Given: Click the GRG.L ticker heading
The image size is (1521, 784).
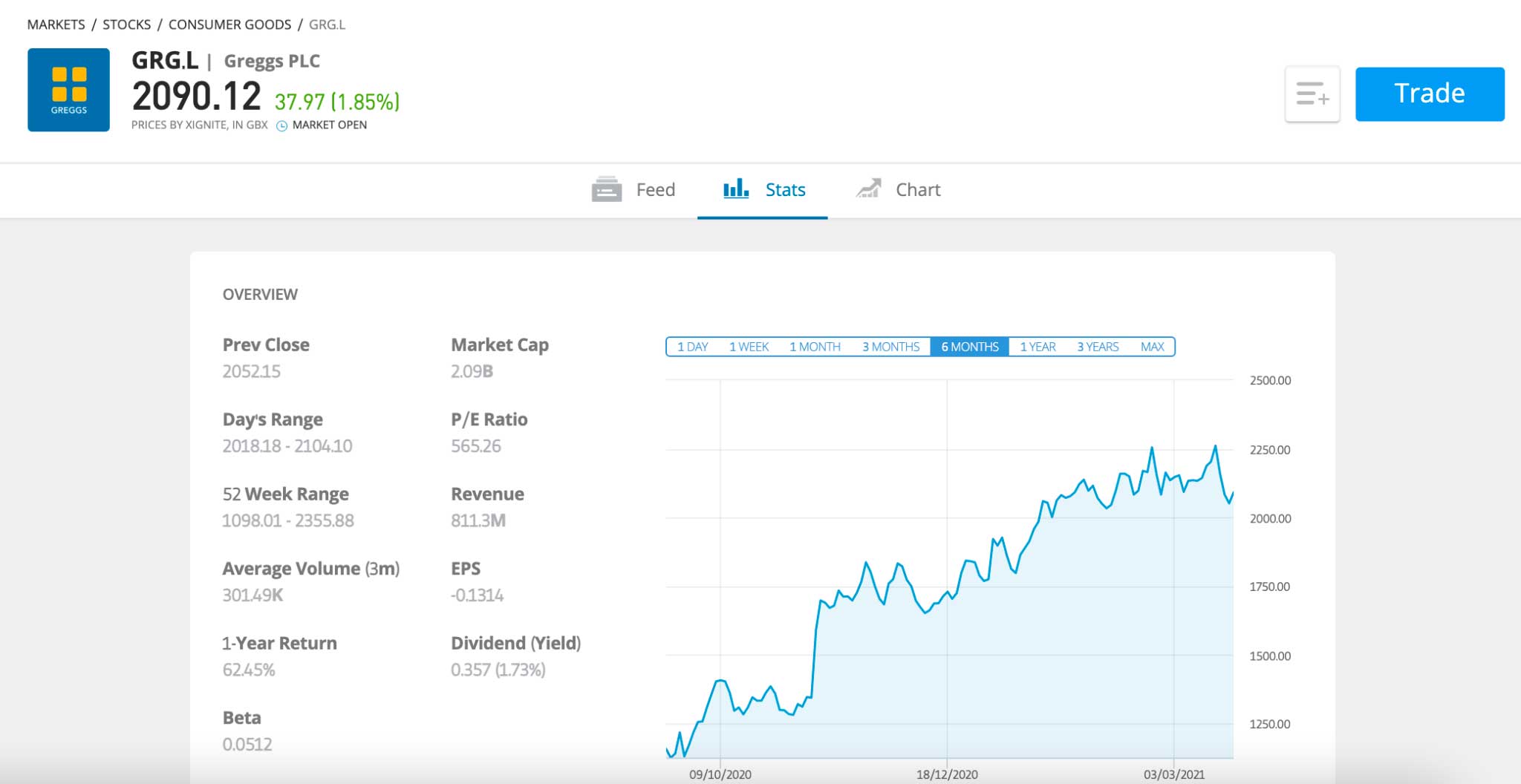Looking at the screenshot, I should point(165,60).
